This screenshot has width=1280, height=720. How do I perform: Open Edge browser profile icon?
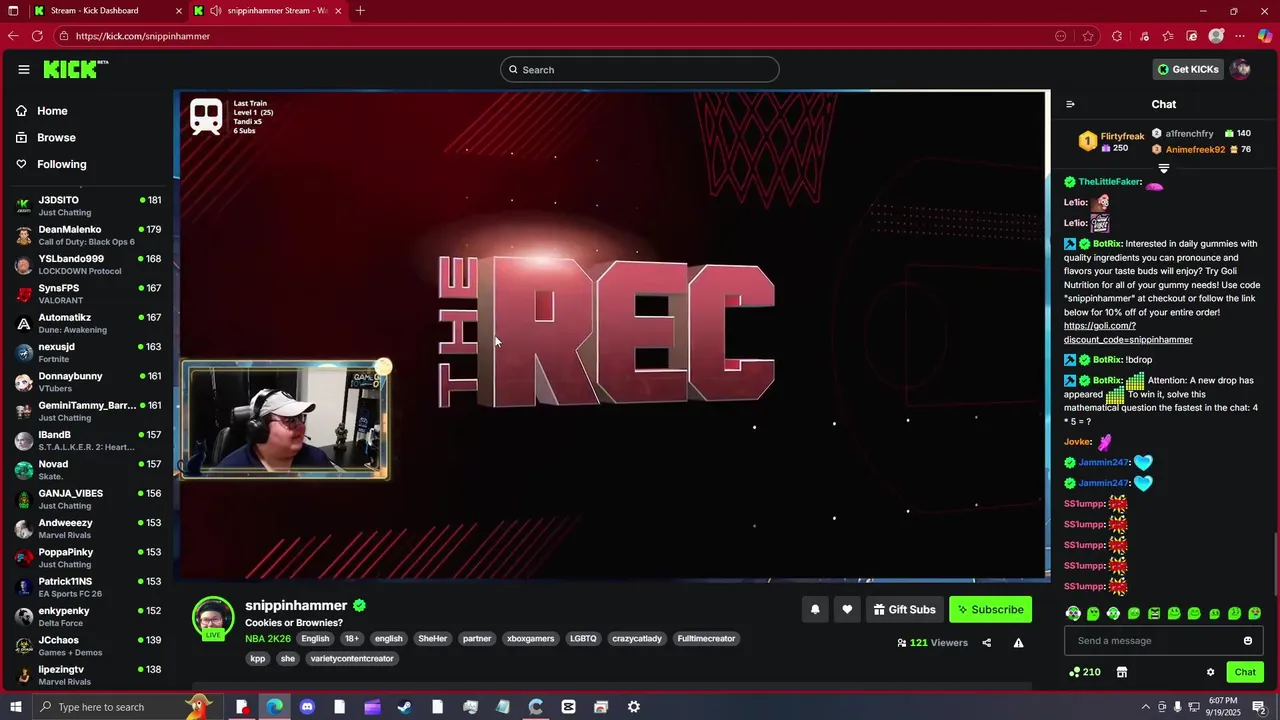(x=1216, y=36)
